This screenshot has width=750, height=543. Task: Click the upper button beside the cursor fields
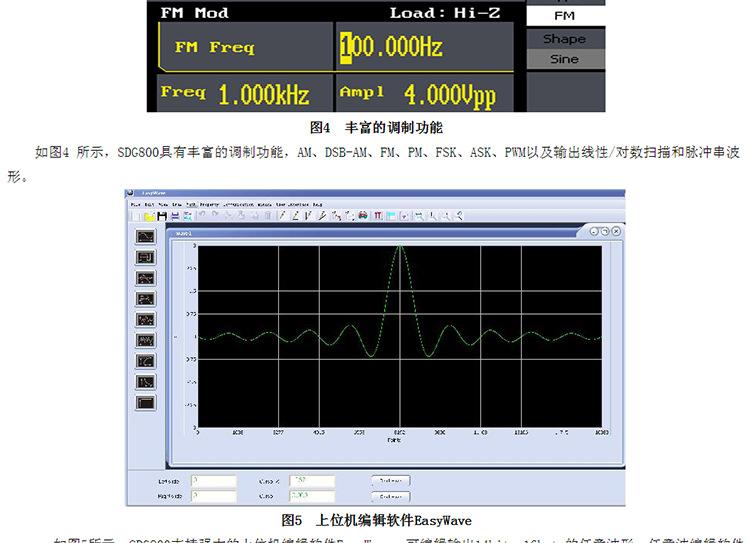point(390,481)
